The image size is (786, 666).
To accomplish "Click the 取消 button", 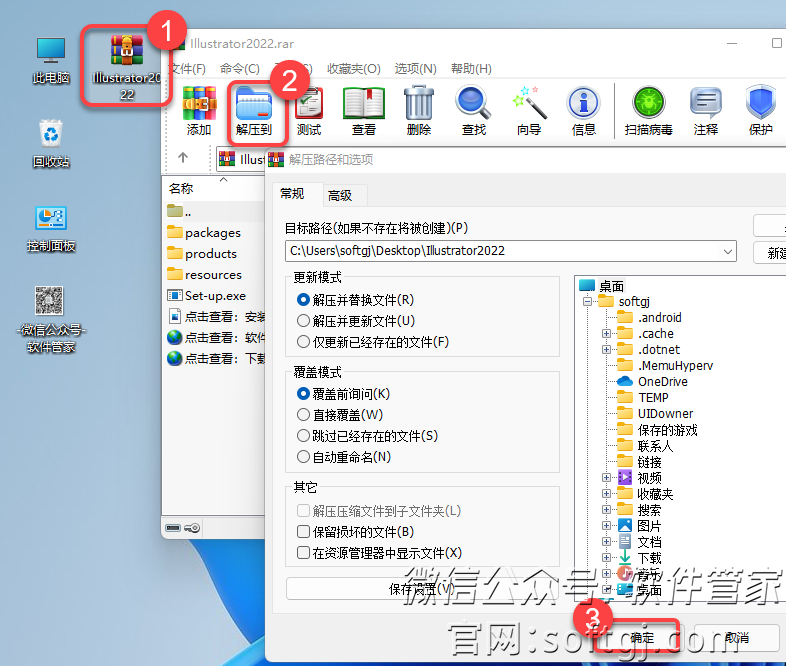I will (x=737, y=638).
